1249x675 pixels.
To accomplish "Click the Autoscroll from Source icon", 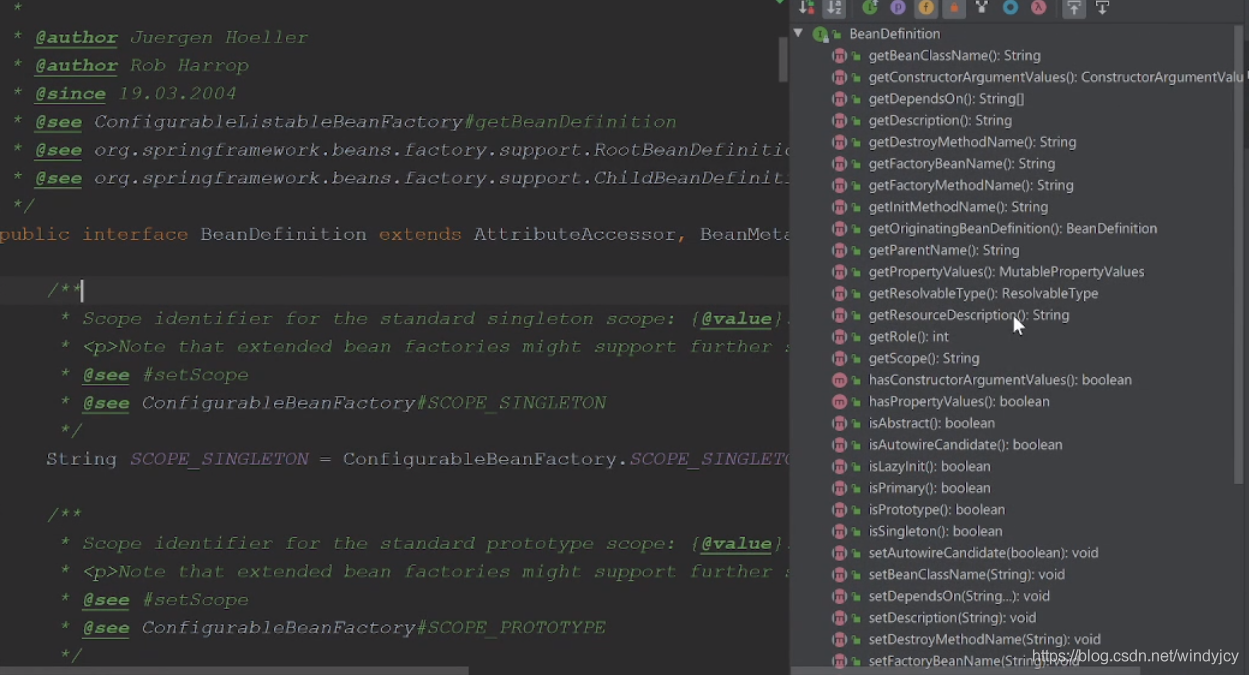I will pos(1102,8).
